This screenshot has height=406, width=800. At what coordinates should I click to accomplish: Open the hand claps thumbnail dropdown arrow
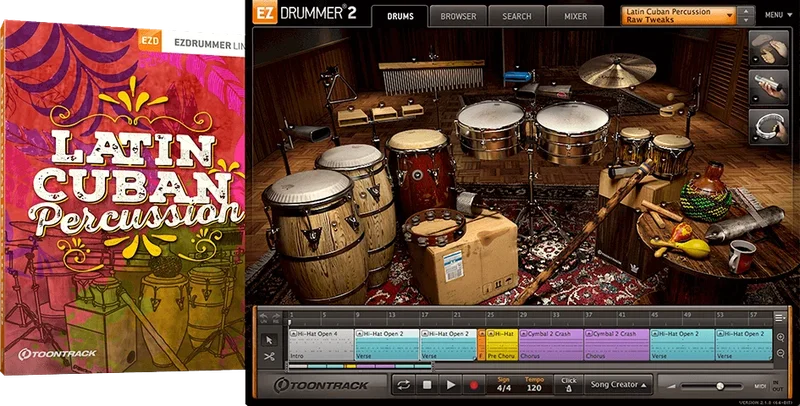[x=754, y=59]
